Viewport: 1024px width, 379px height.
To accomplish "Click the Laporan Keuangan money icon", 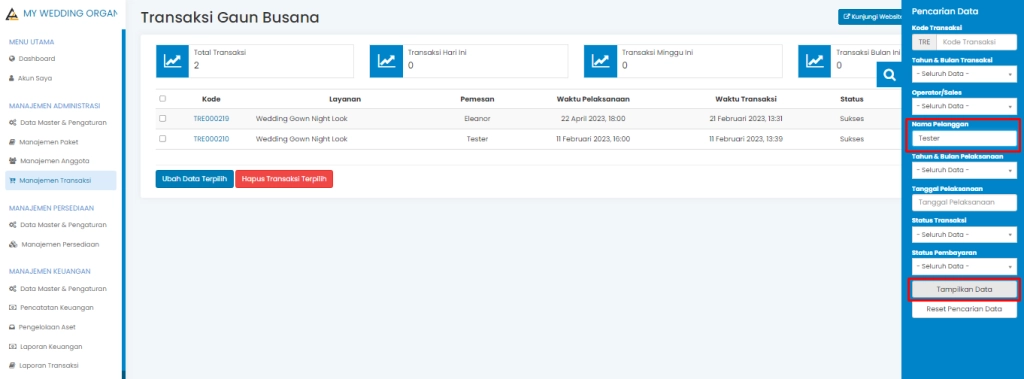I will pyautogui.click(x=12, y=346).
